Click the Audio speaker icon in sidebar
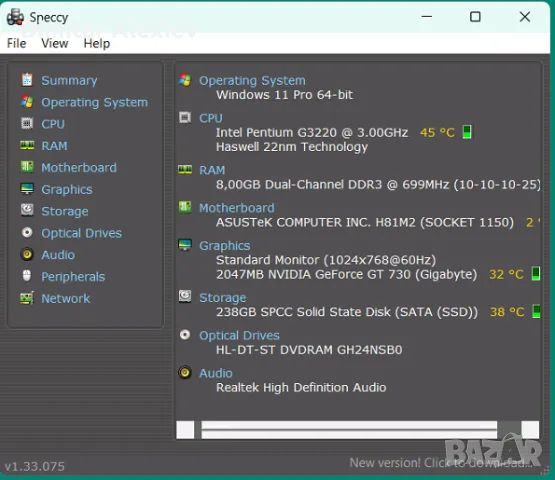 pyautogui.click(x=27, y=254)
